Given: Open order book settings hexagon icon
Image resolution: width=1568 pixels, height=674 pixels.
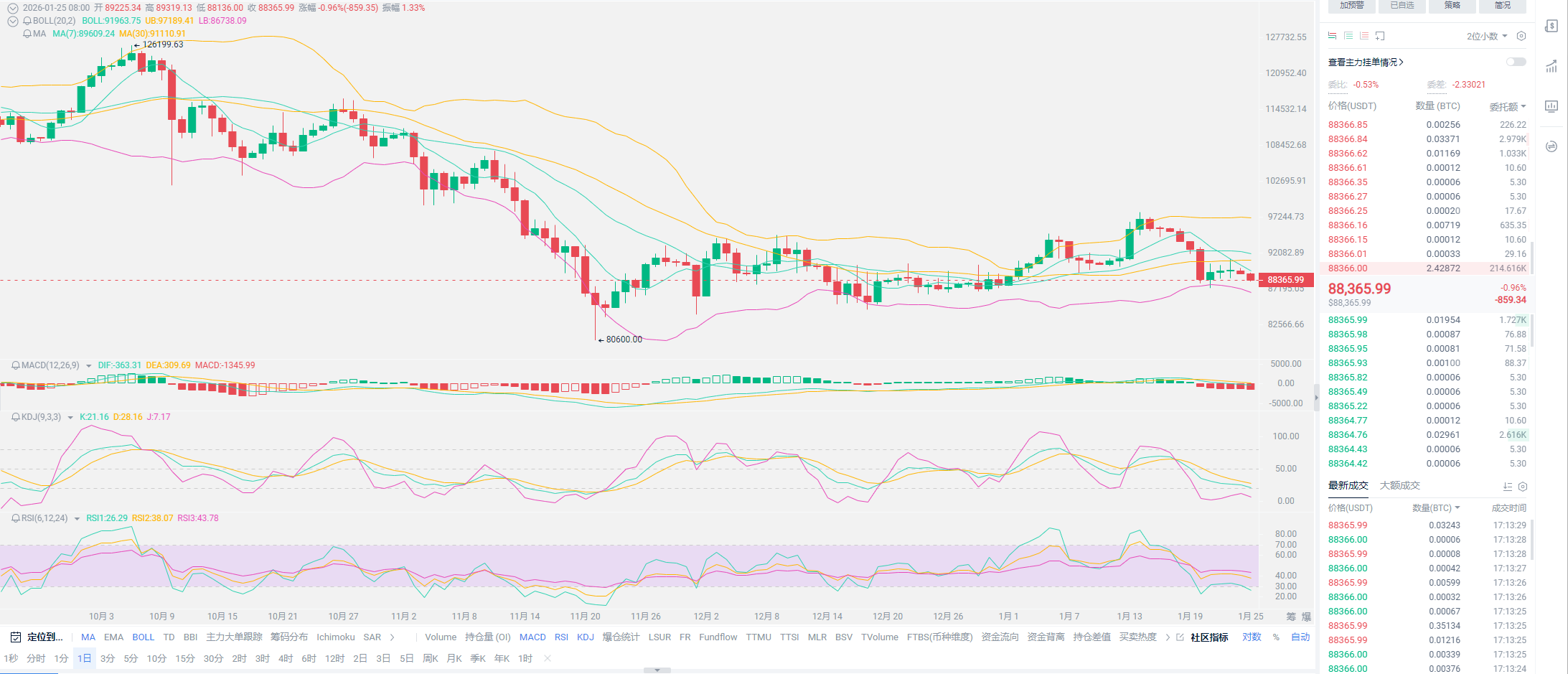Looking at the screenshot, I should tap(1521, 36).
